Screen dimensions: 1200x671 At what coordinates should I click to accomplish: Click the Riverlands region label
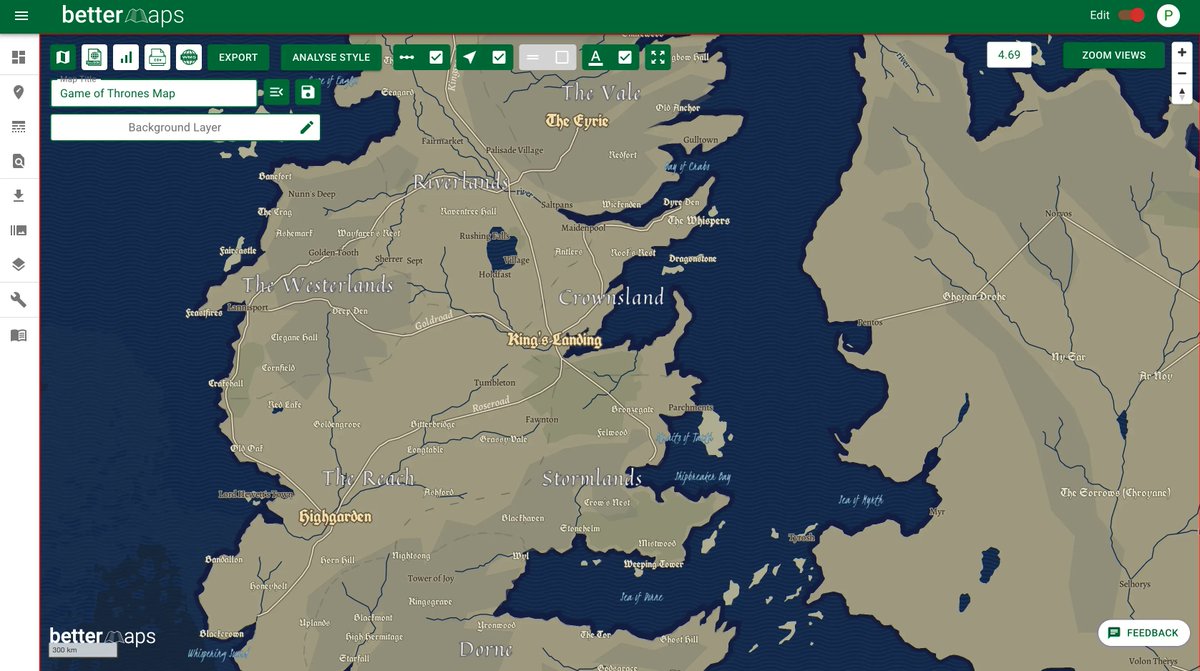[461, 183]
